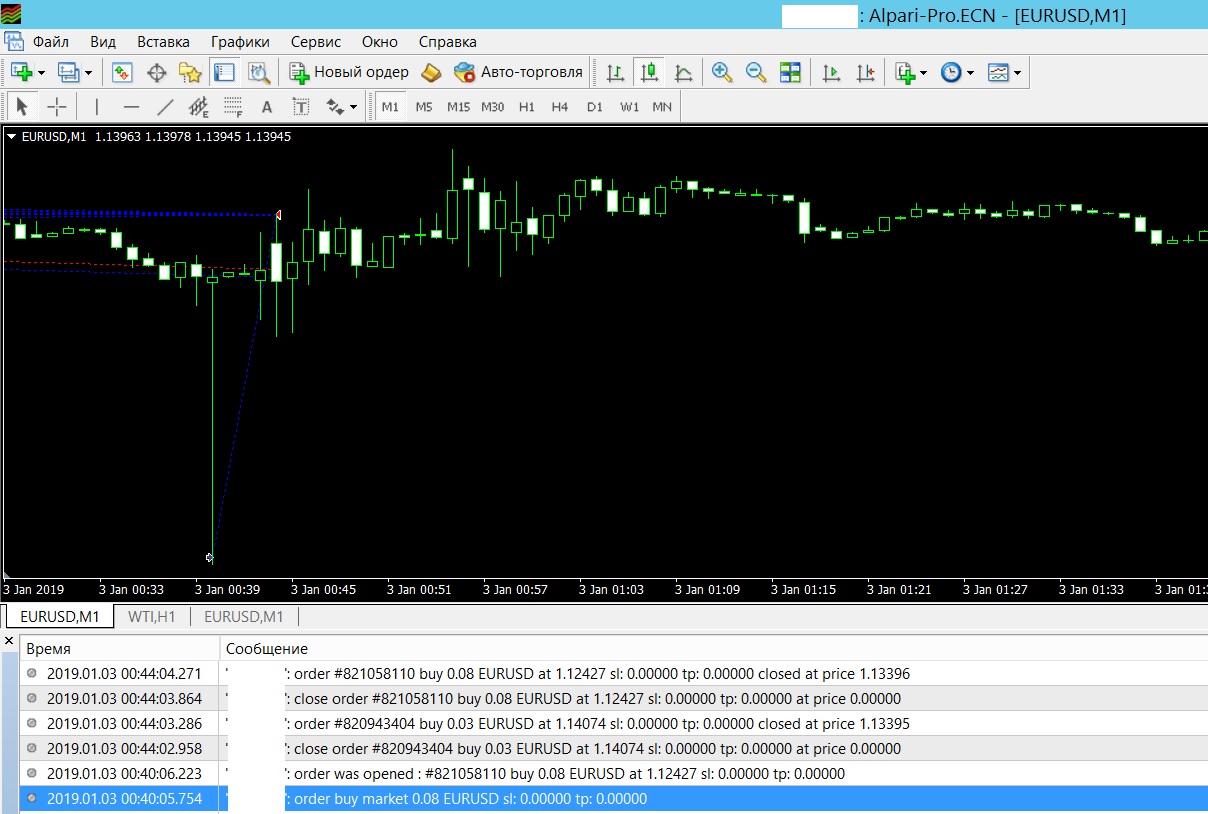
Task: Close the terminal log panel
Action: (9, 641)
